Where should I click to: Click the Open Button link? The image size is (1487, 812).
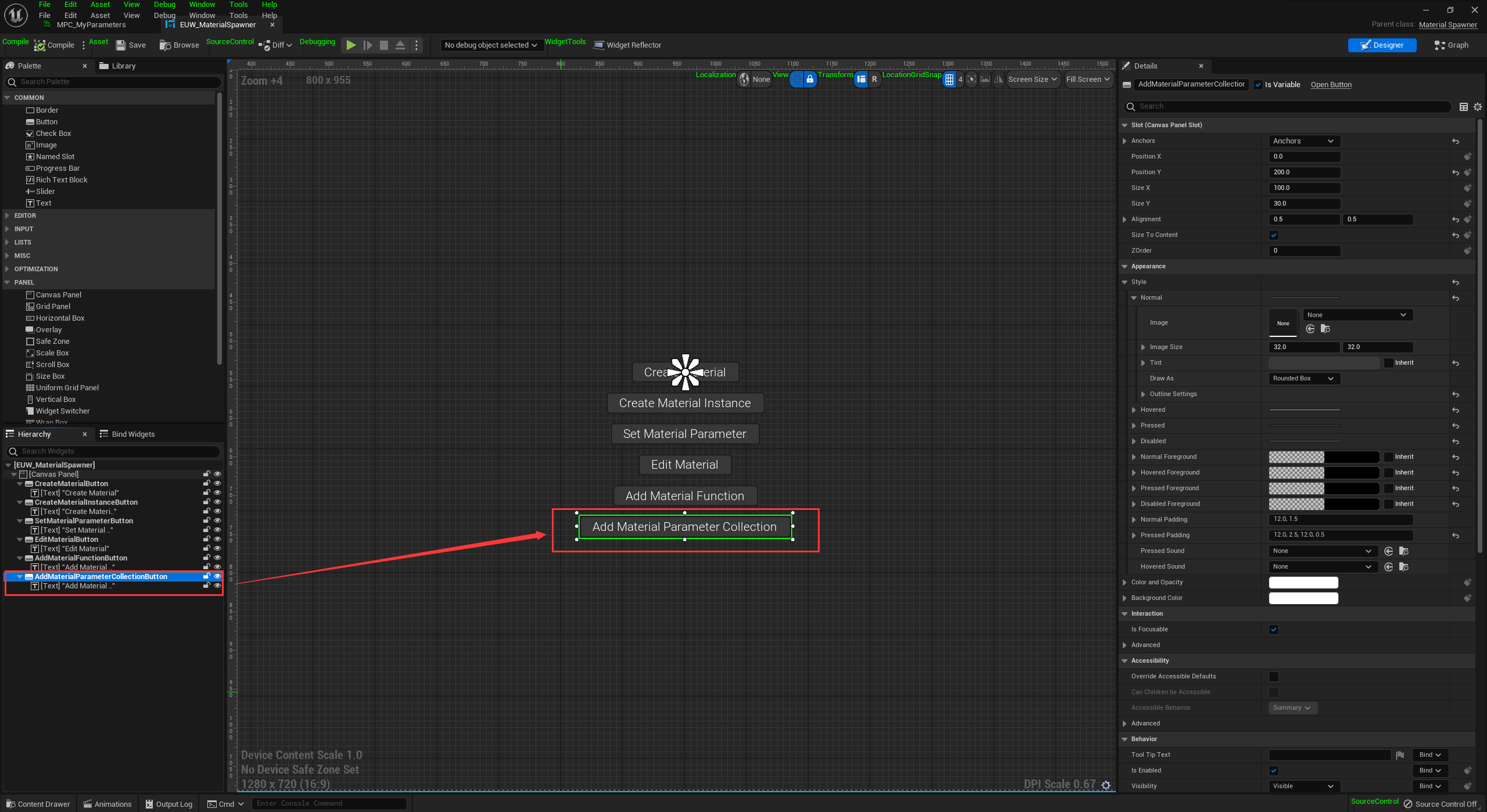click(x=1331, y=85)
